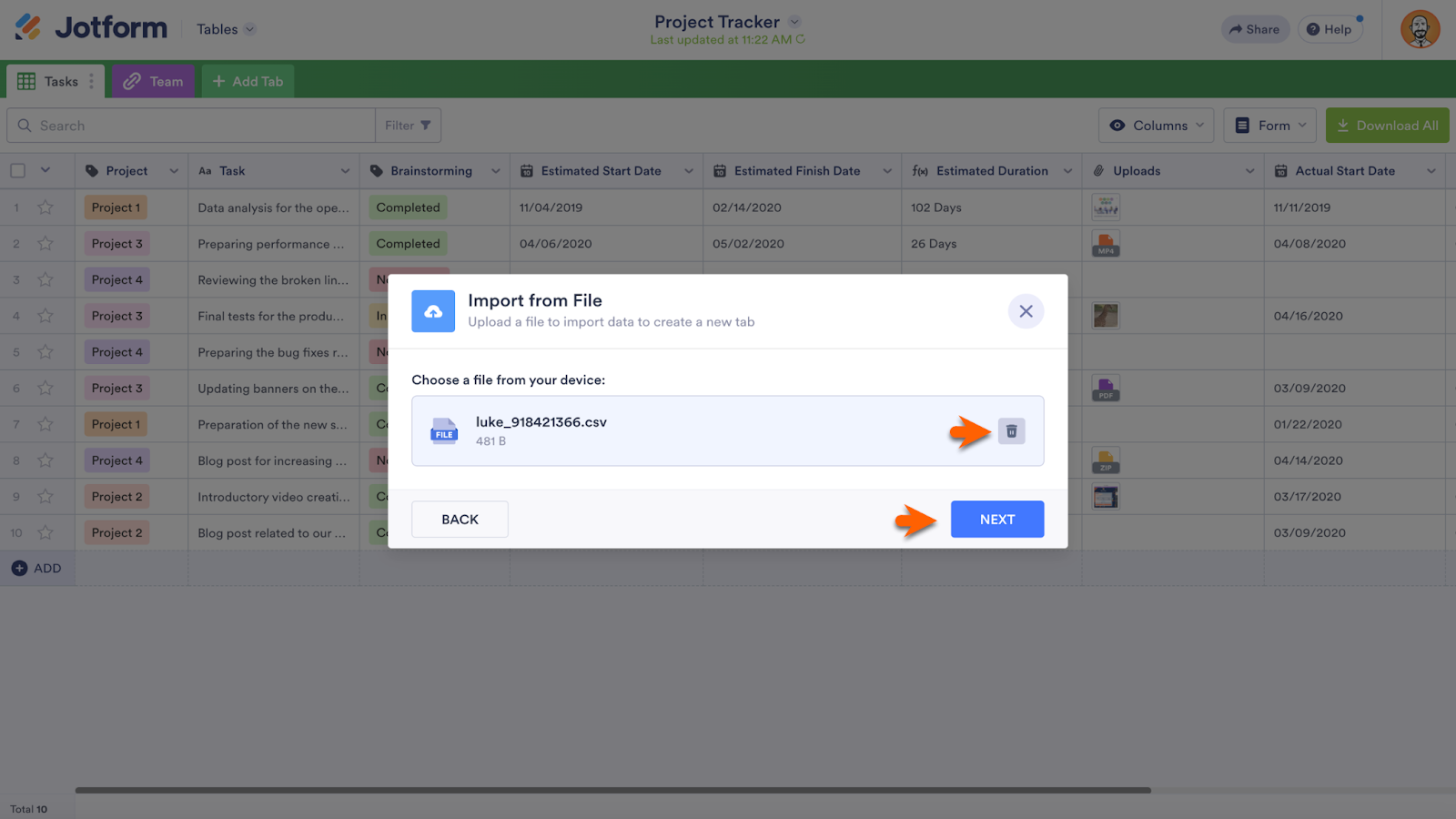Image resolution: width=1456 pixels, height=819 pixels.
Task: Star row 4
Action: (45, 316)
